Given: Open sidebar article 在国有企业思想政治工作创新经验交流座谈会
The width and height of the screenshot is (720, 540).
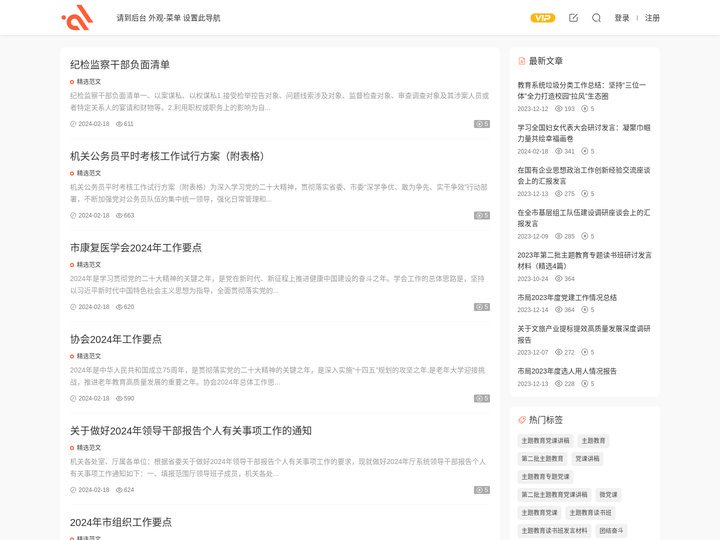Looking at the screenshot, I should tap(584, 175).
